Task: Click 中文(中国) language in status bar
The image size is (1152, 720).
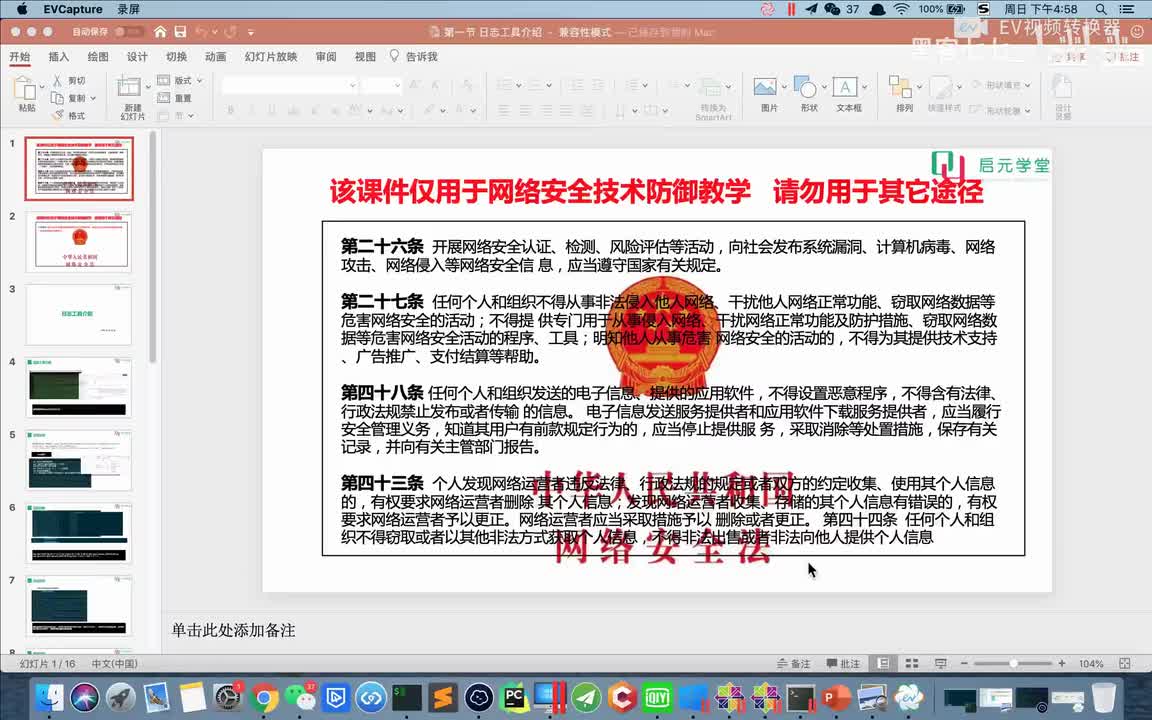Action: coord(115,663)
